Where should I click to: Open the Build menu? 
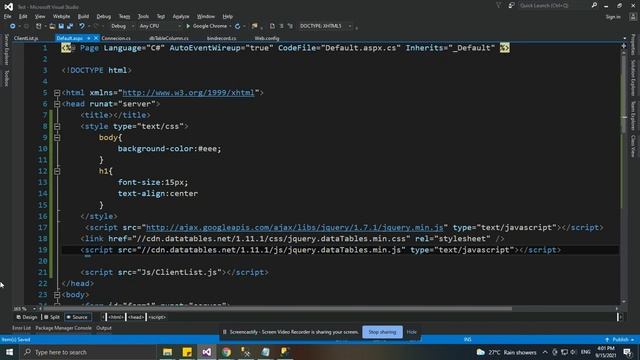pyautogui.click(x=83, y=17)
